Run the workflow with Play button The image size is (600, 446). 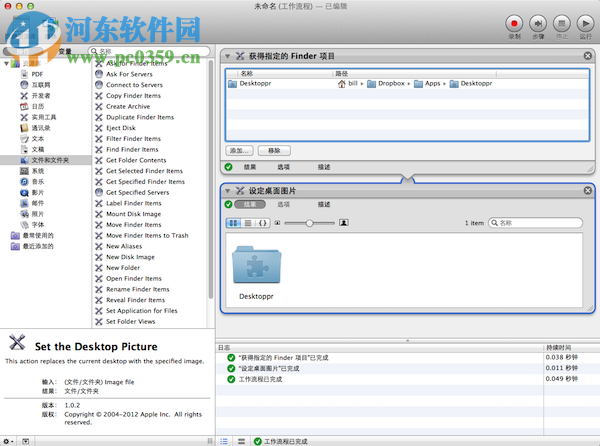(585, 24)
